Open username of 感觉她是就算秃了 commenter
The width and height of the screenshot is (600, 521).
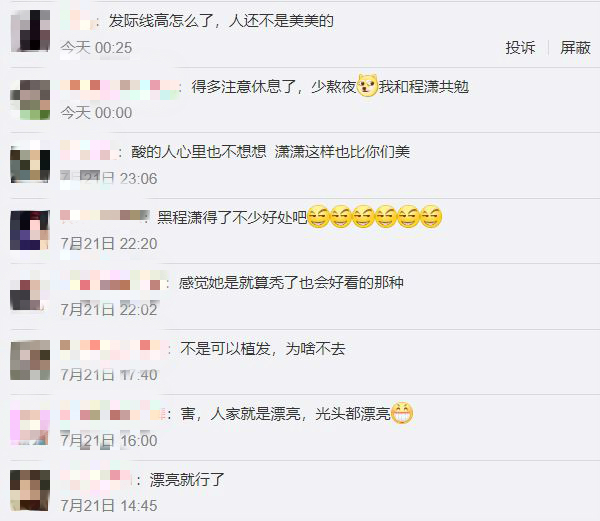coord(113,283)
